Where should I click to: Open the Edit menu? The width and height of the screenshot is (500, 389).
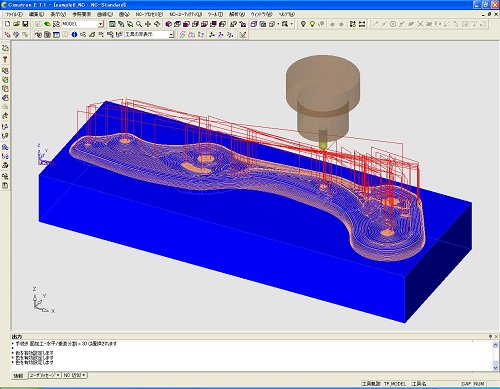pyautogui.click(x=36, y=14)
